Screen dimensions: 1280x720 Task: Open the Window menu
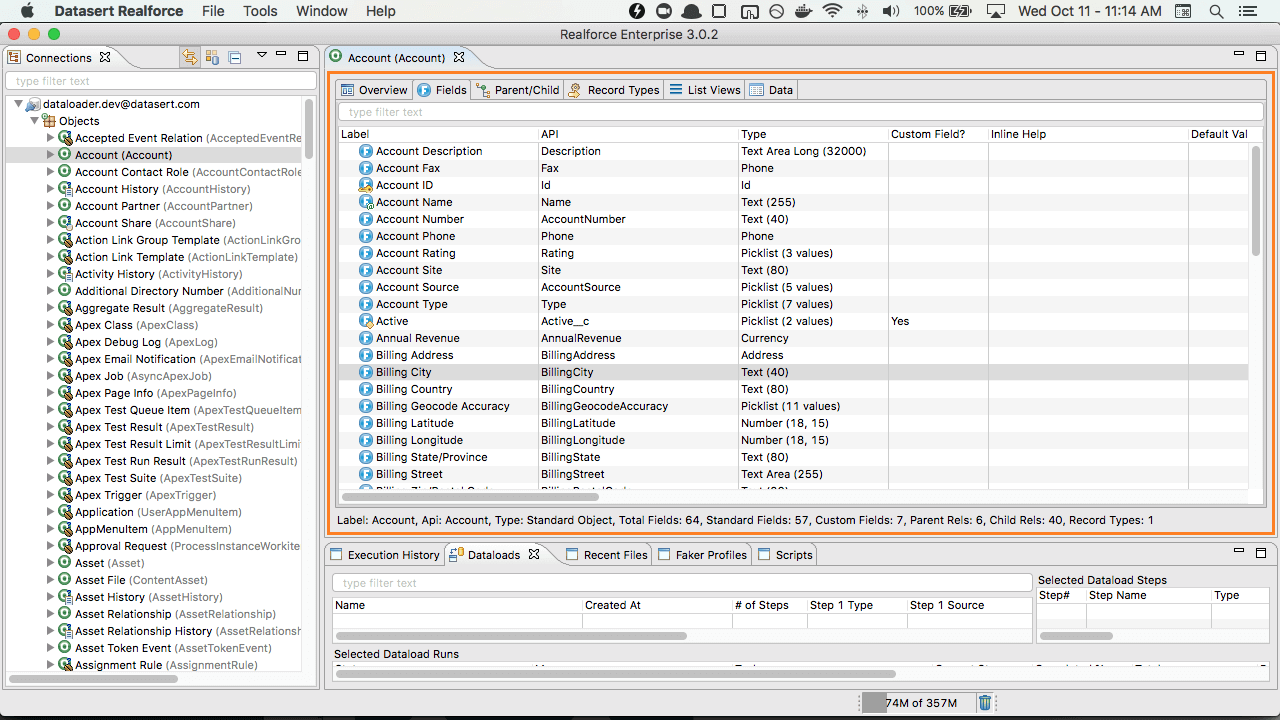322,11
